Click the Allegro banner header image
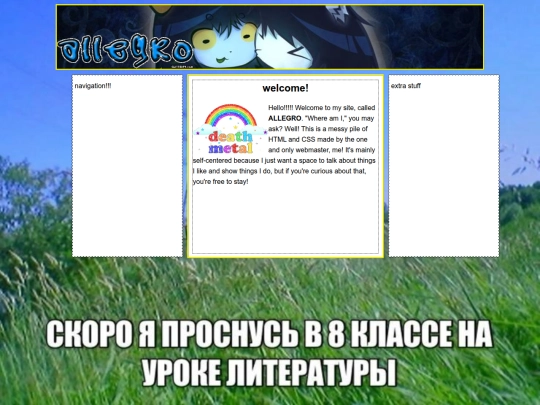This screenshot has height=405, width=540. click(270, 37)
